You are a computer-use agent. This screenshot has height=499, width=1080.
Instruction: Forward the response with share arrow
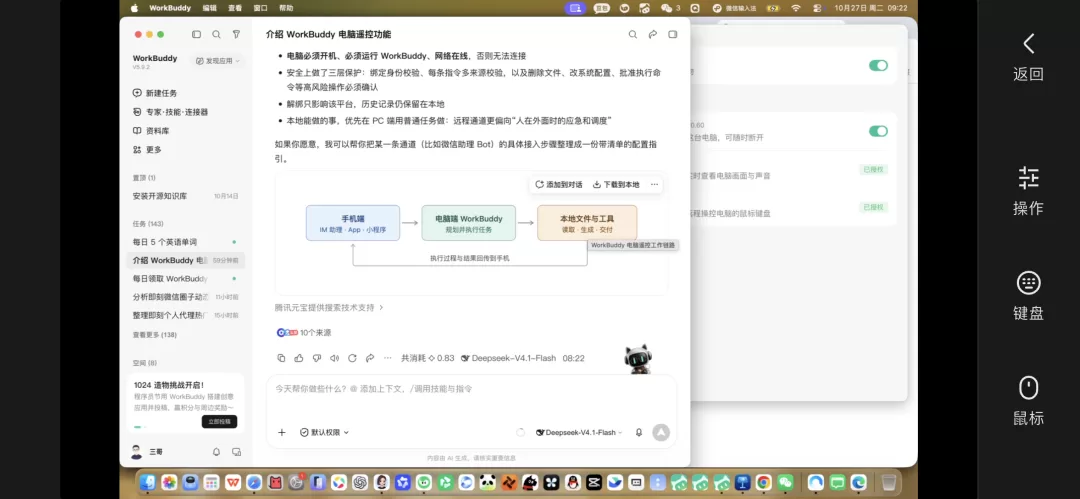pyautogui.click(x=370, y=358)
